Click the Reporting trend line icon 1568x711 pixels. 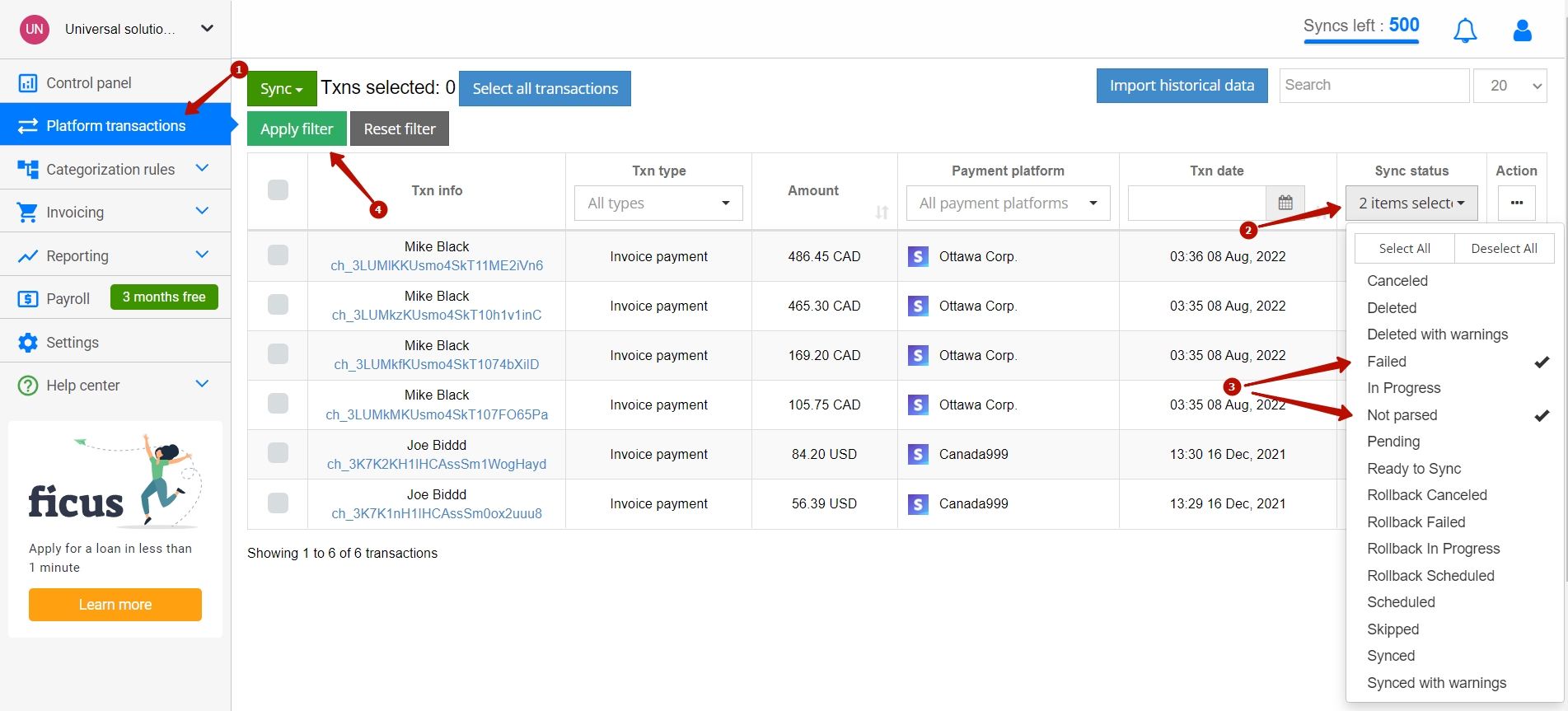point(28,256)
